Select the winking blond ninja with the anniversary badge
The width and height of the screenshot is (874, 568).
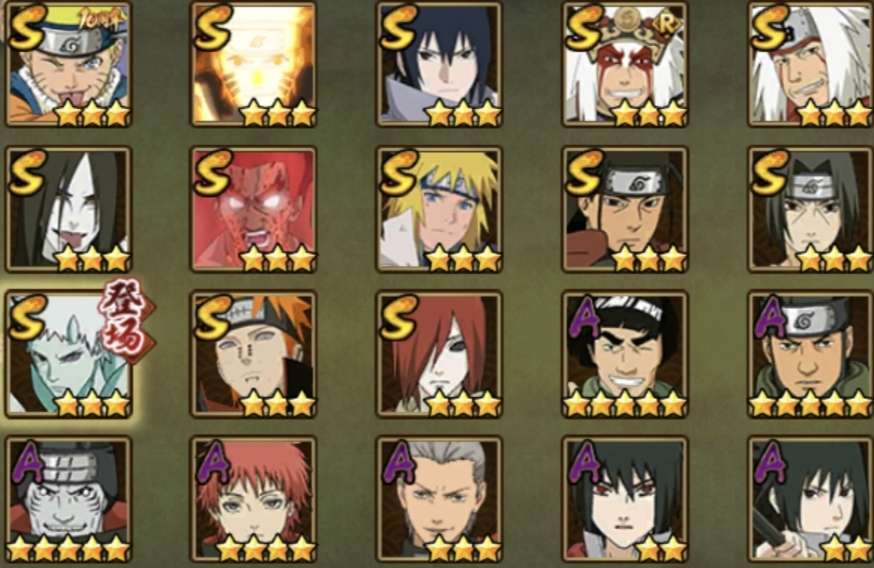tap(69, 64)
